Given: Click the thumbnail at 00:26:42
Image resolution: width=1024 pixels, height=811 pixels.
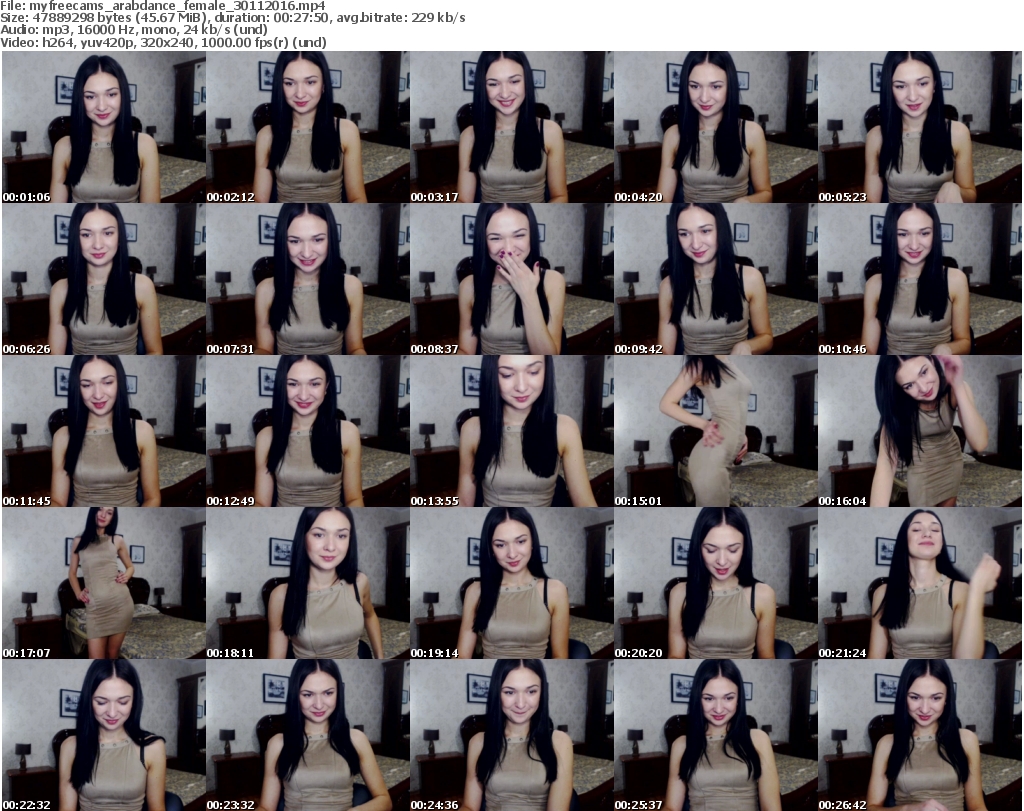Looking at the screenshot, I should [920, 735].
